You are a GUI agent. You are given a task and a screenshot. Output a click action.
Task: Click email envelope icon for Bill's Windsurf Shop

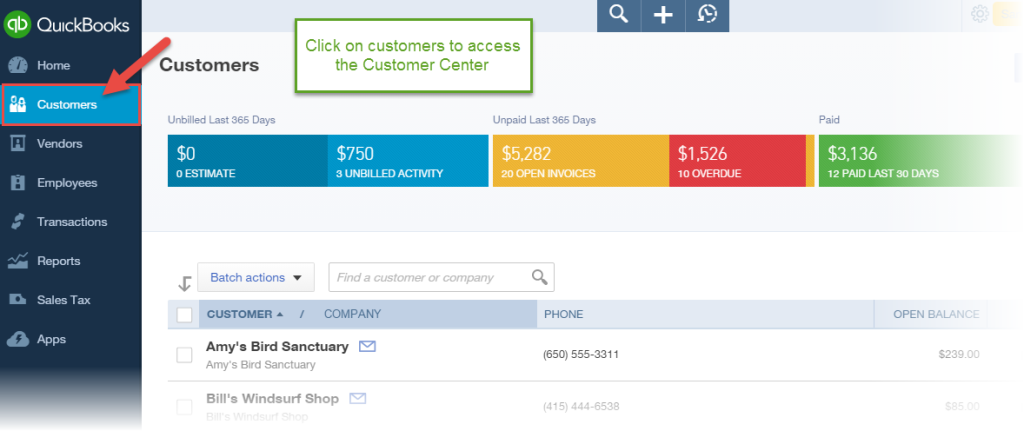[x=358, y=398]
